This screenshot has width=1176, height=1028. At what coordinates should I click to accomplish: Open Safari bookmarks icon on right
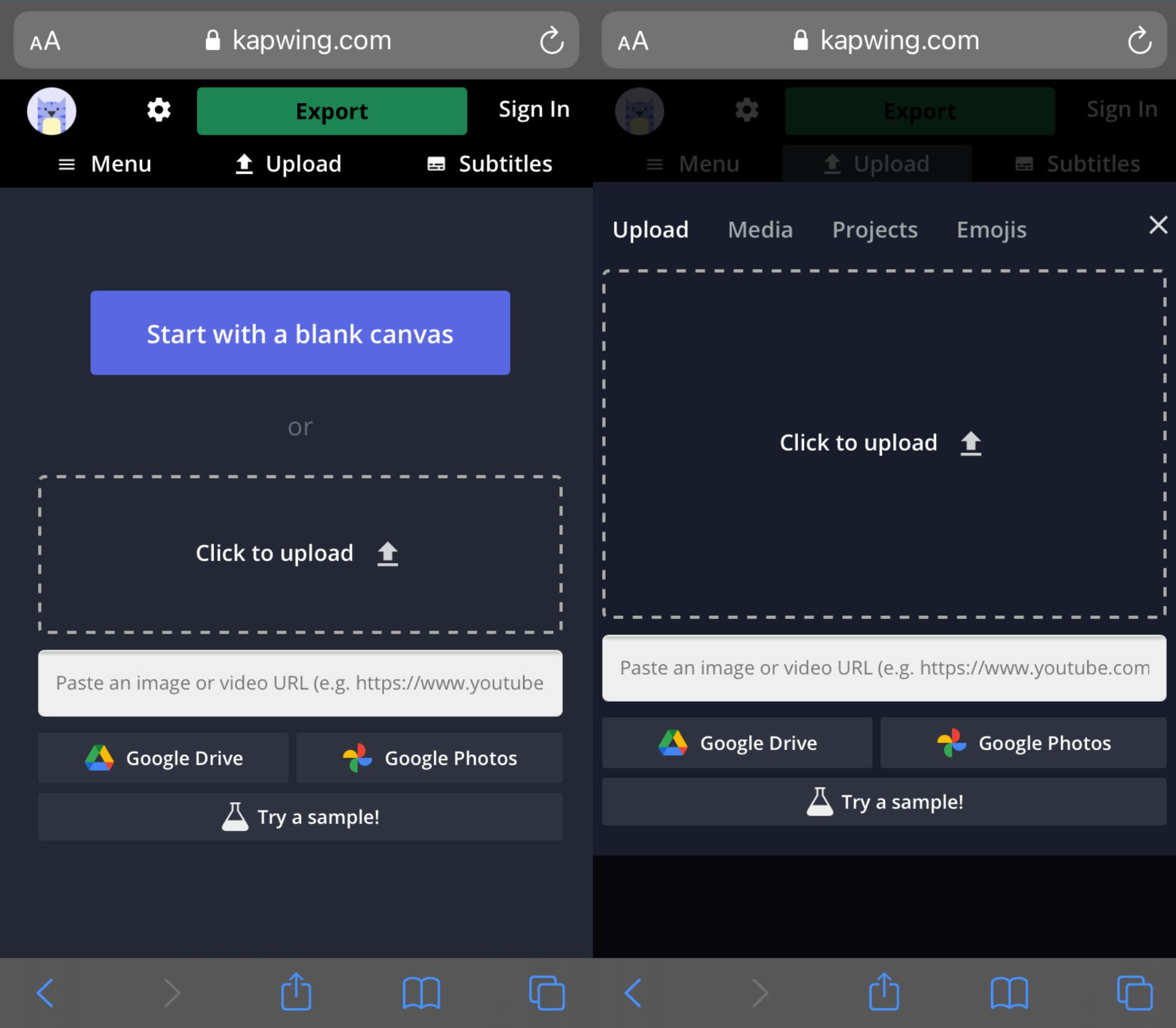point(1009,992)
